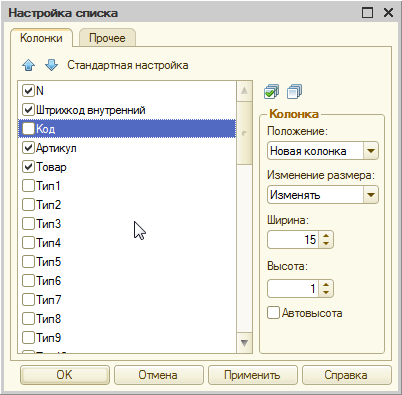Screen dimensions: 402x395
Task: Enable the Тип9 checkbox
Action: coord(28,338)
